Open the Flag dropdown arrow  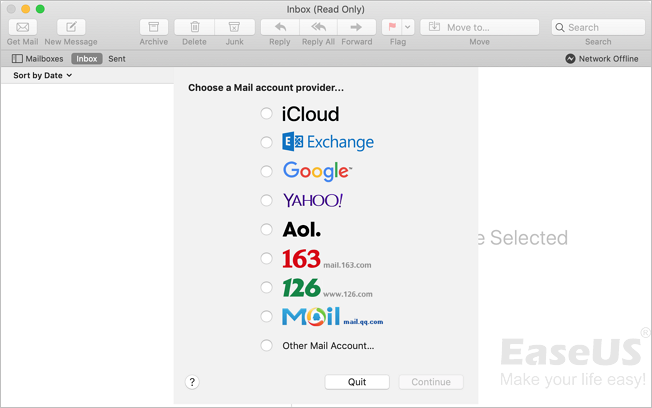point(408,27)
